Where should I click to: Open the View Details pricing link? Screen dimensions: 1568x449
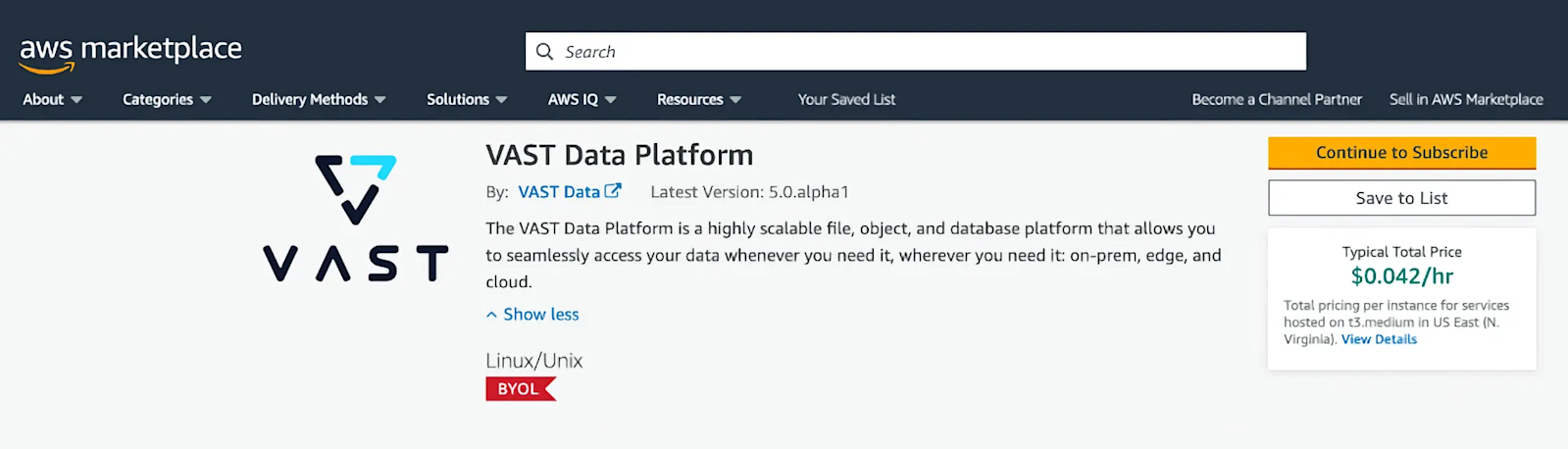coord(1379,339)
